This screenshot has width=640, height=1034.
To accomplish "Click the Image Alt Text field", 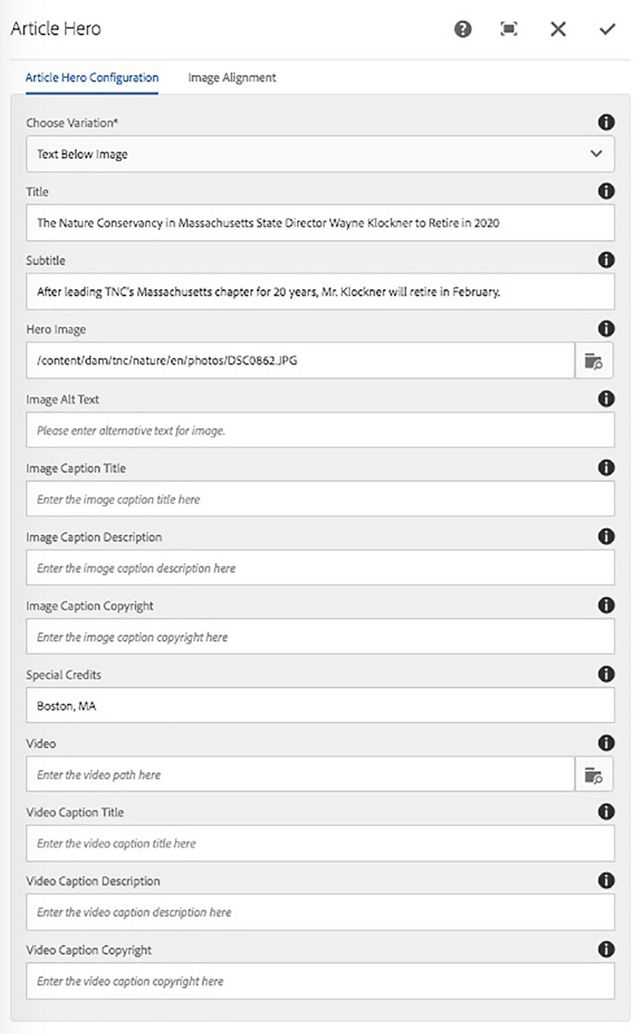I will [320, 430].
